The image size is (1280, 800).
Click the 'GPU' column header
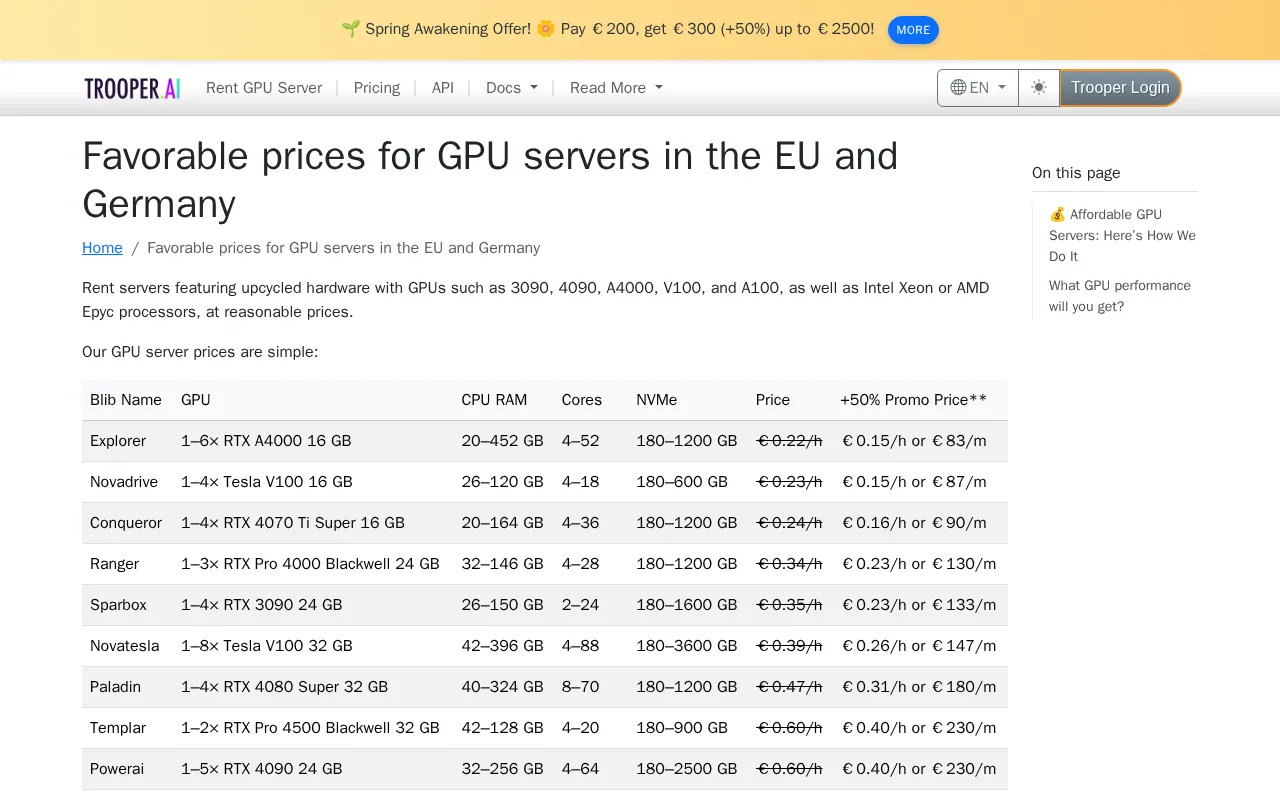point(196,400)
